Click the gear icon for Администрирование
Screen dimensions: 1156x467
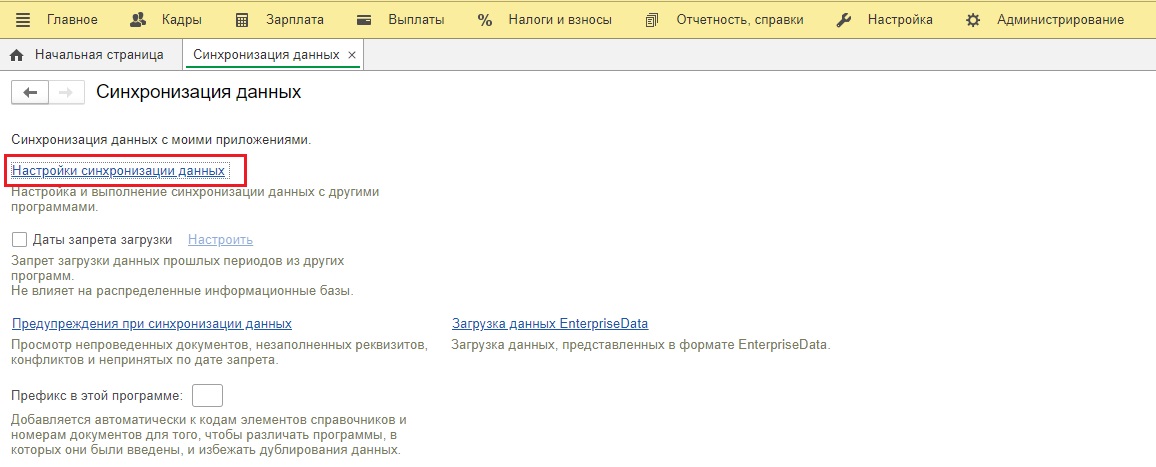pos(974,20)
